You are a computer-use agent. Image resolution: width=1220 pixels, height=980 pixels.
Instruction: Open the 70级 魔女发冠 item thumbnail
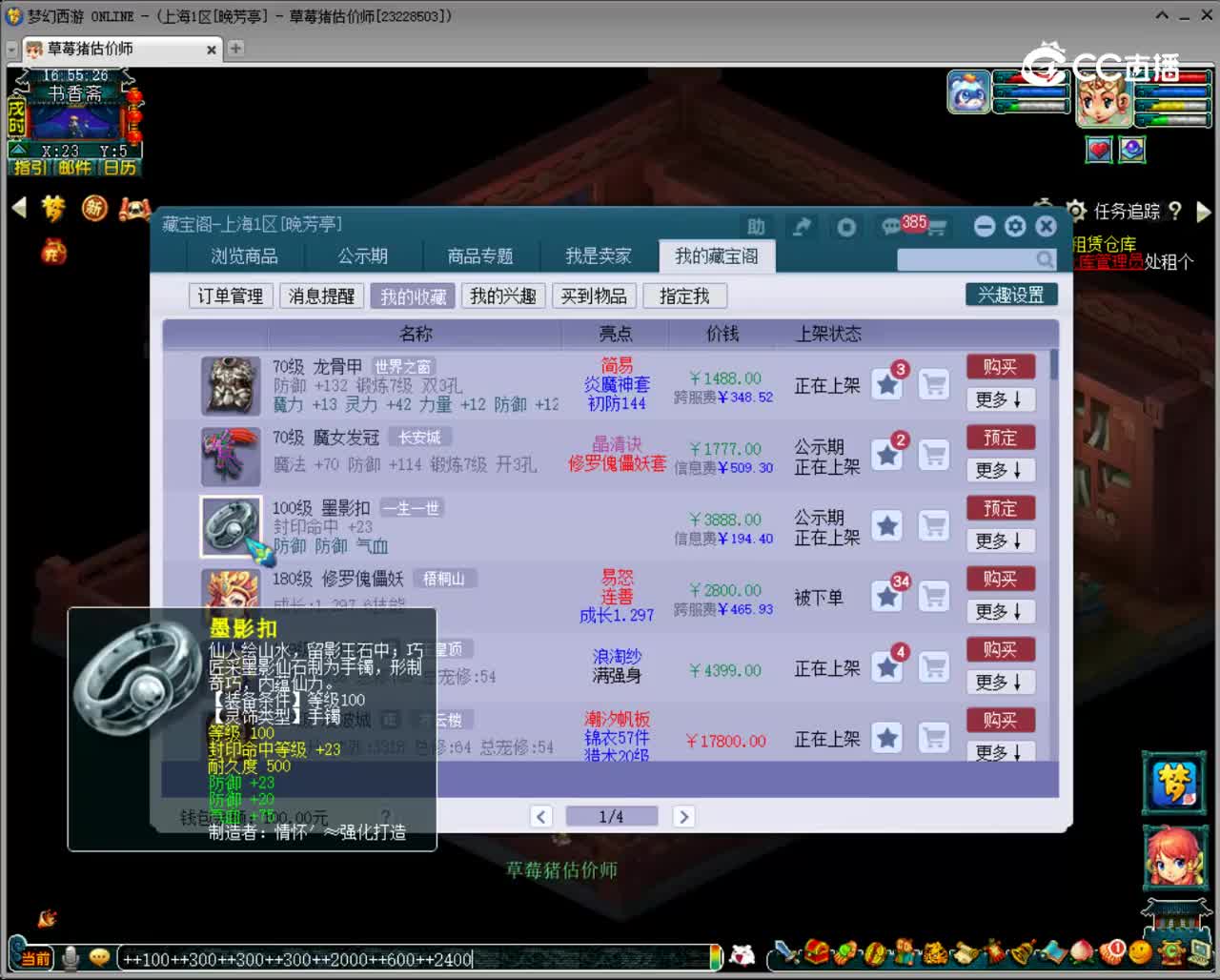pyautogui.click(x=231, y=456)
